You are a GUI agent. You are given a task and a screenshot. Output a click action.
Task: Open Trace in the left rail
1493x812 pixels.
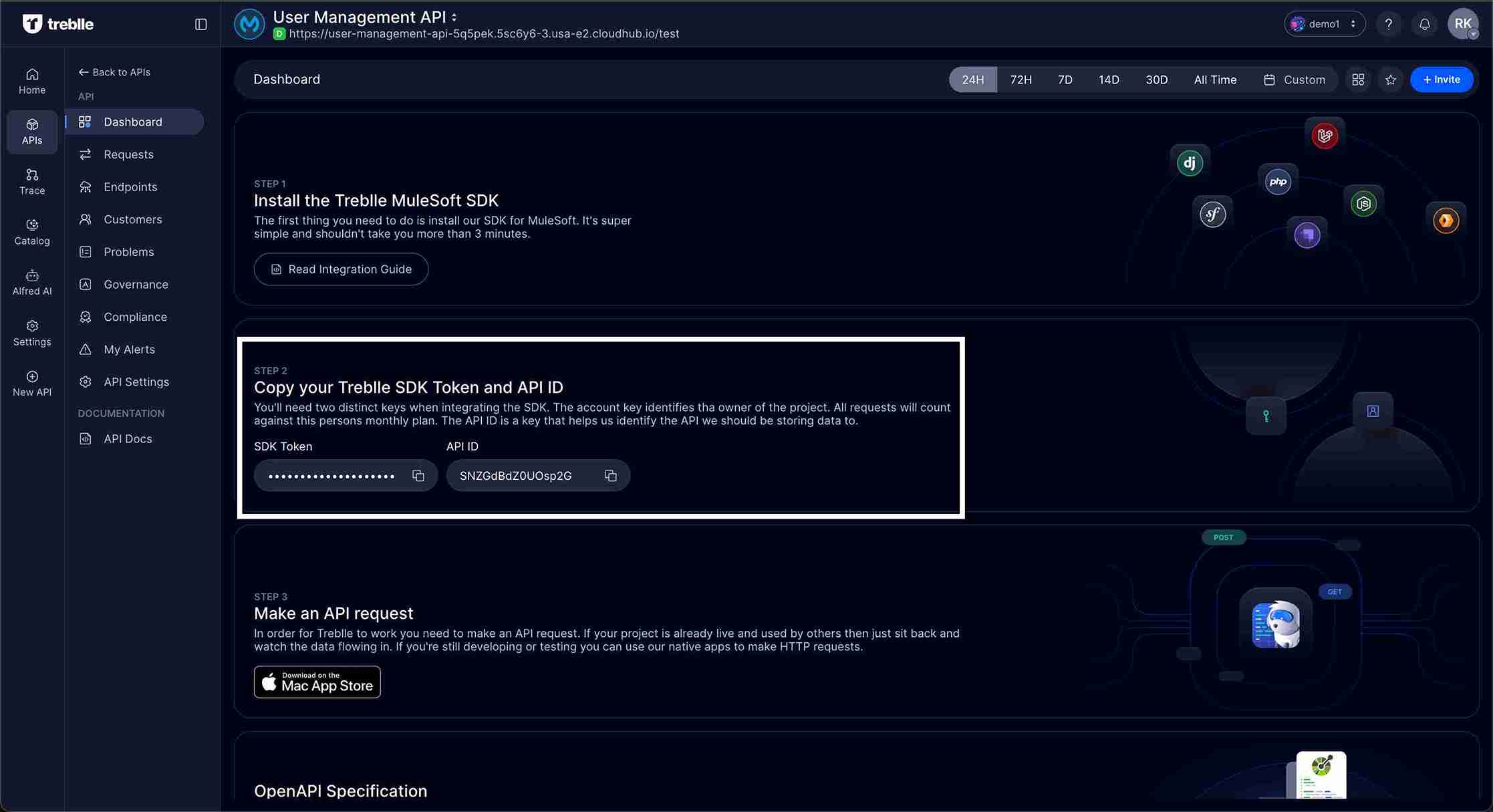point(32,182)
